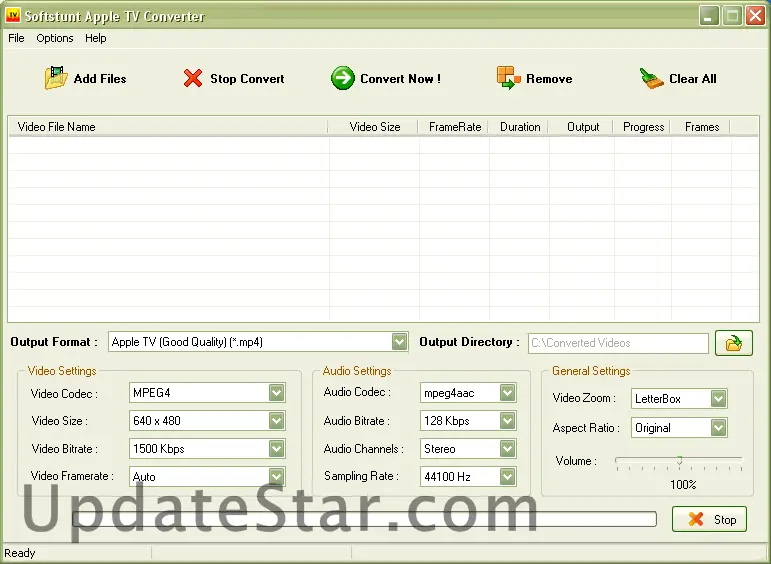Click the Add Files folder icon
The height and width of the screenshot is (564, 771).
coord(56,78)
